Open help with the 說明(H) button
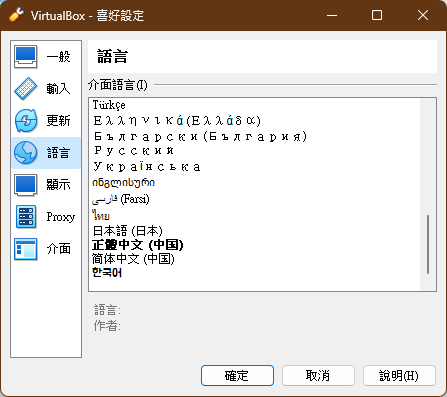This screenshot has height=397, width=447. [399, 376]
